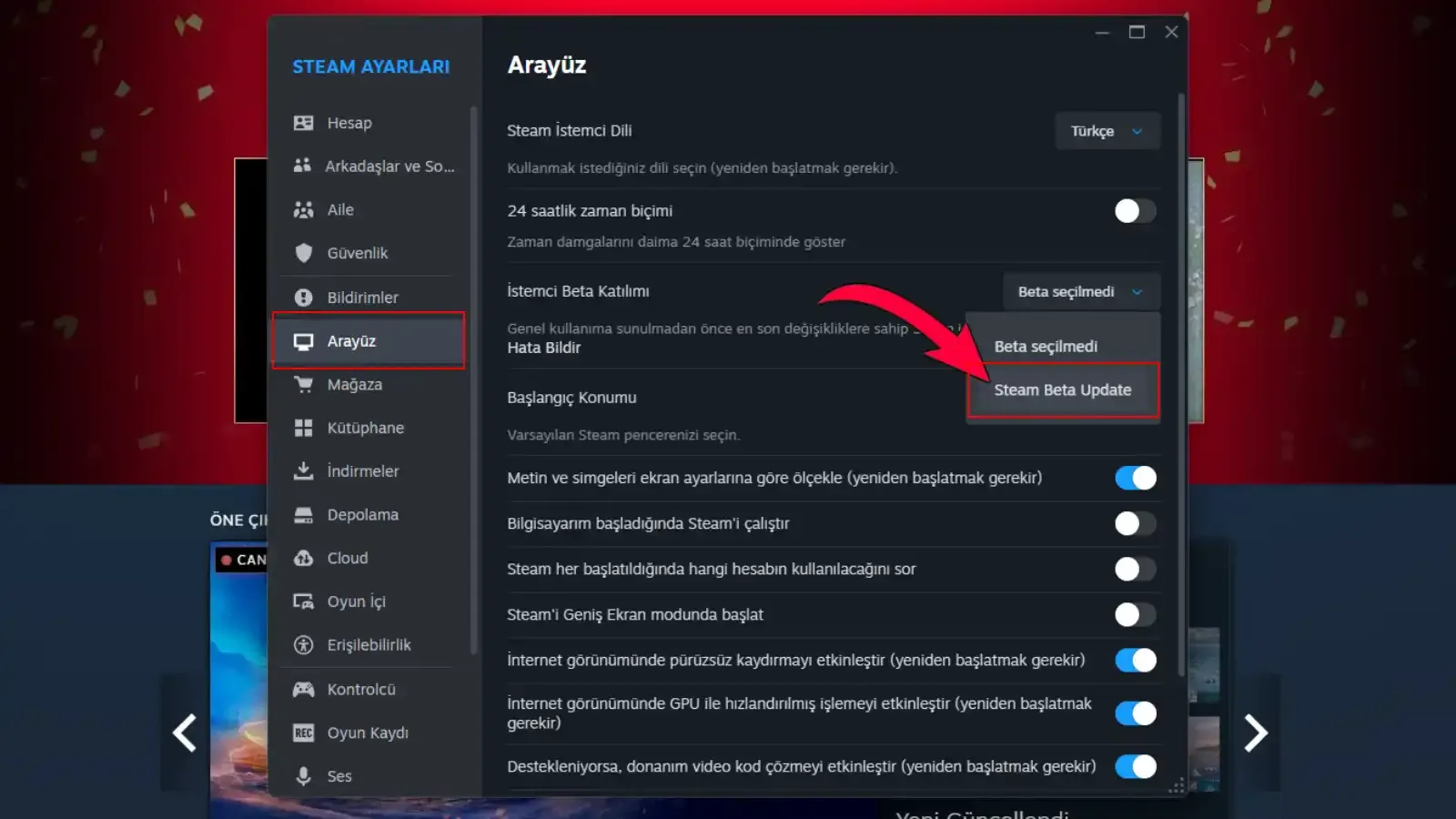Click the right carousel arrow
Image resolution: width=1456 pixels, height=819 pixels.
(1255, 733)
